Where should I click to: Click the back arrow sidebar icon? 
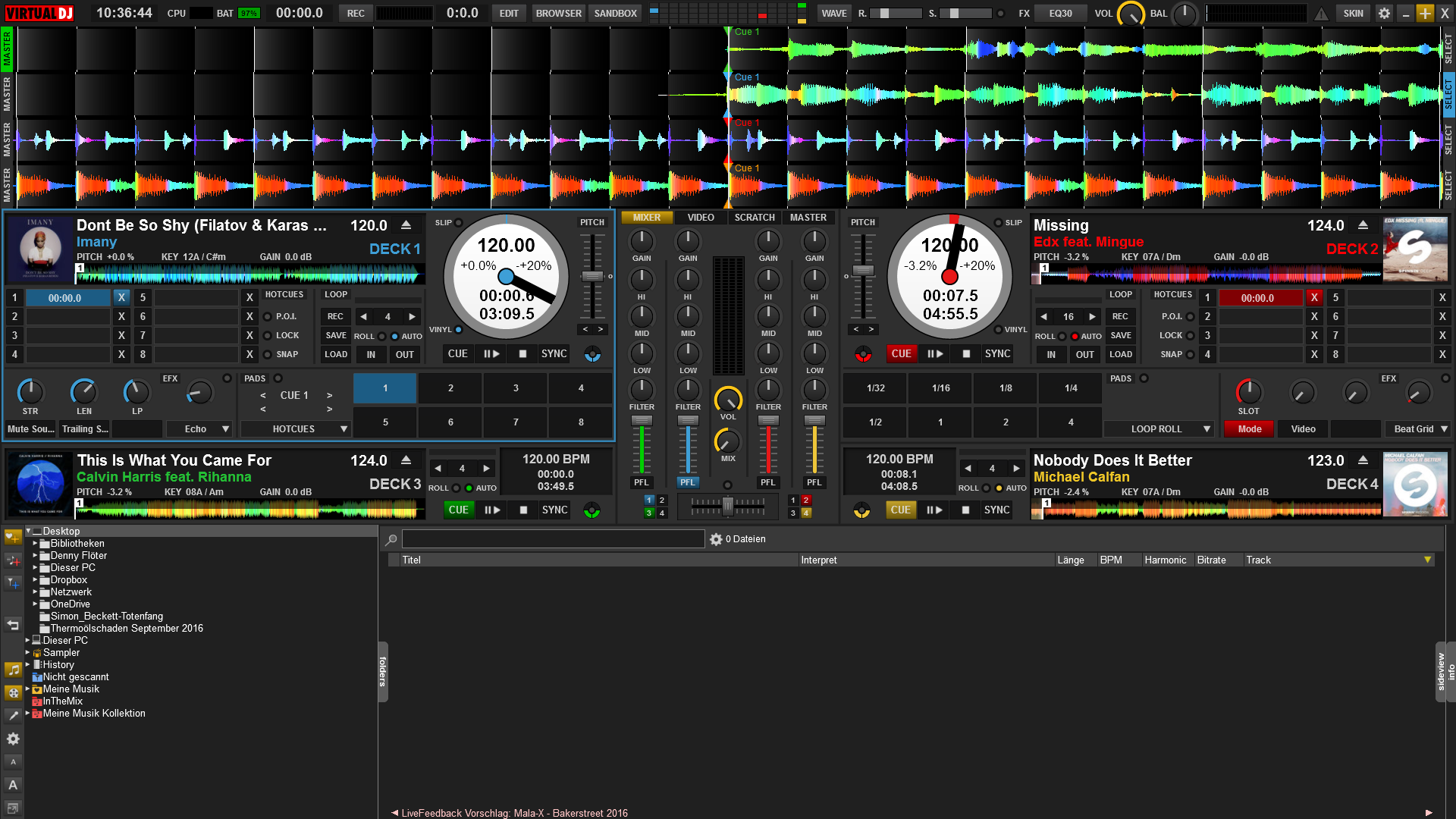coord(13,625)
